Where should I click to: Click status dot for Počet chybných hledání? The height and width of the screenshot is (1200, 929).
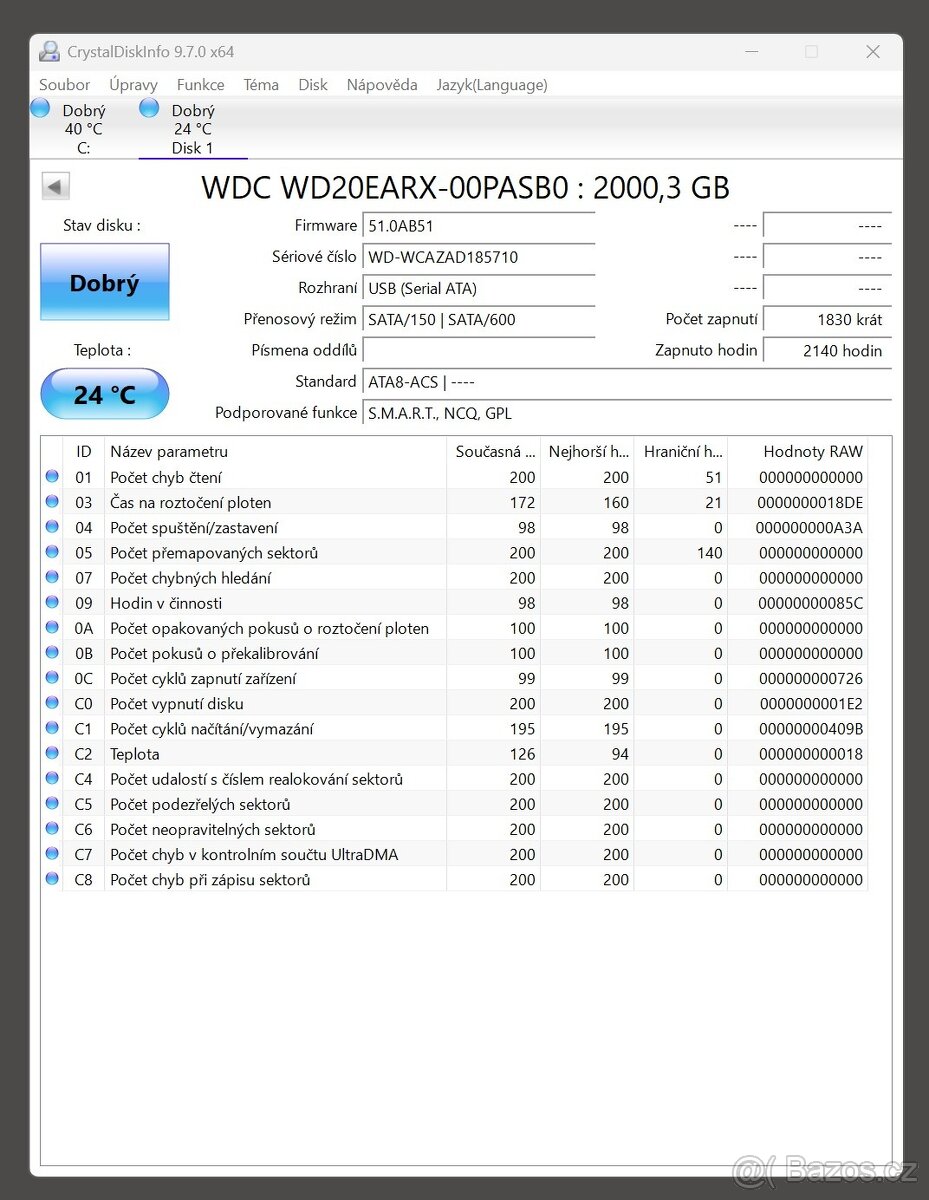[x=52, y=577]
